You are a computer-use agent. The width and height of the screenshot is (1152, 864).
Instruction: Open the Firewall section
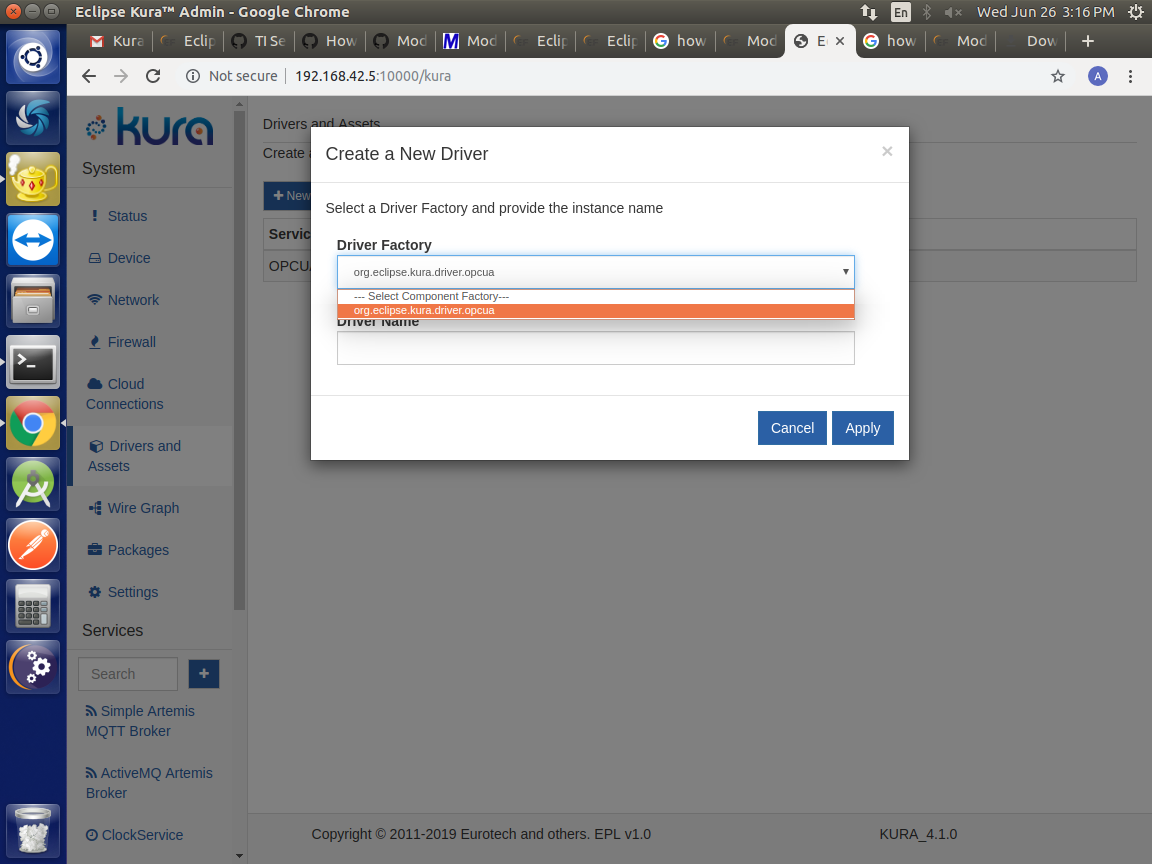coord(122,342)
